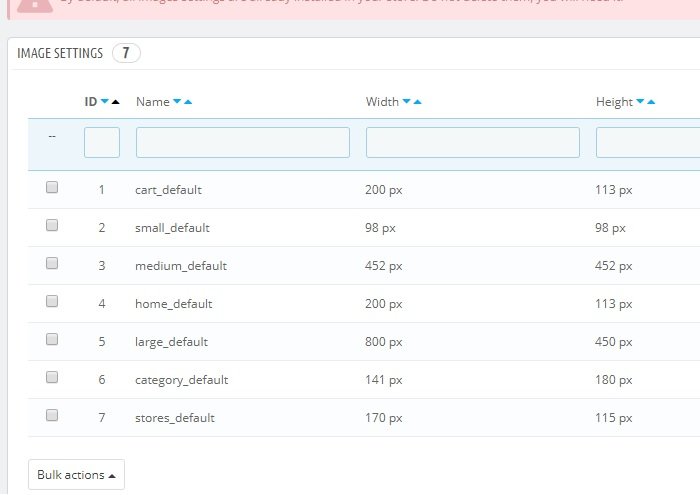This screenshot has width=700, height=495.
Task: Focus the ID filter field
Action: coord(102,142)
